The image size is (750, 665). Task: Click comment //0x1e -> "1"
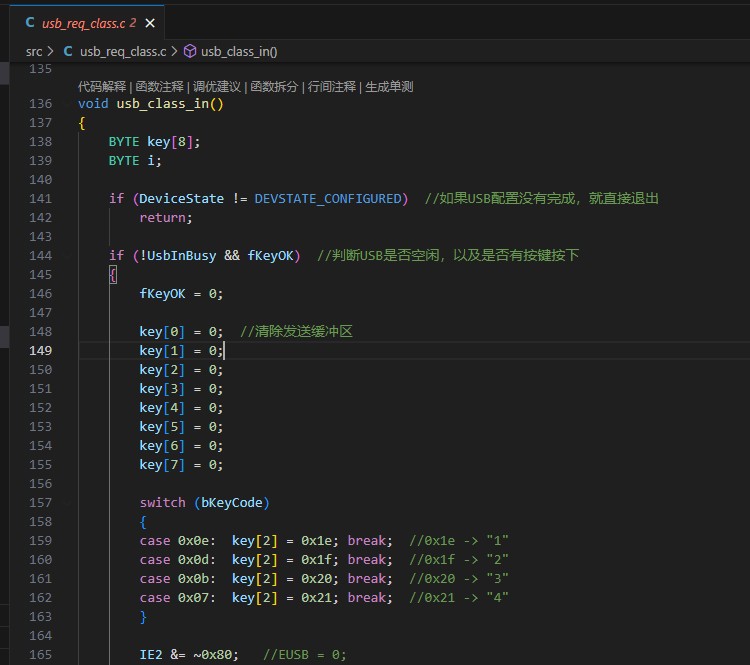[x=458, y=541]
